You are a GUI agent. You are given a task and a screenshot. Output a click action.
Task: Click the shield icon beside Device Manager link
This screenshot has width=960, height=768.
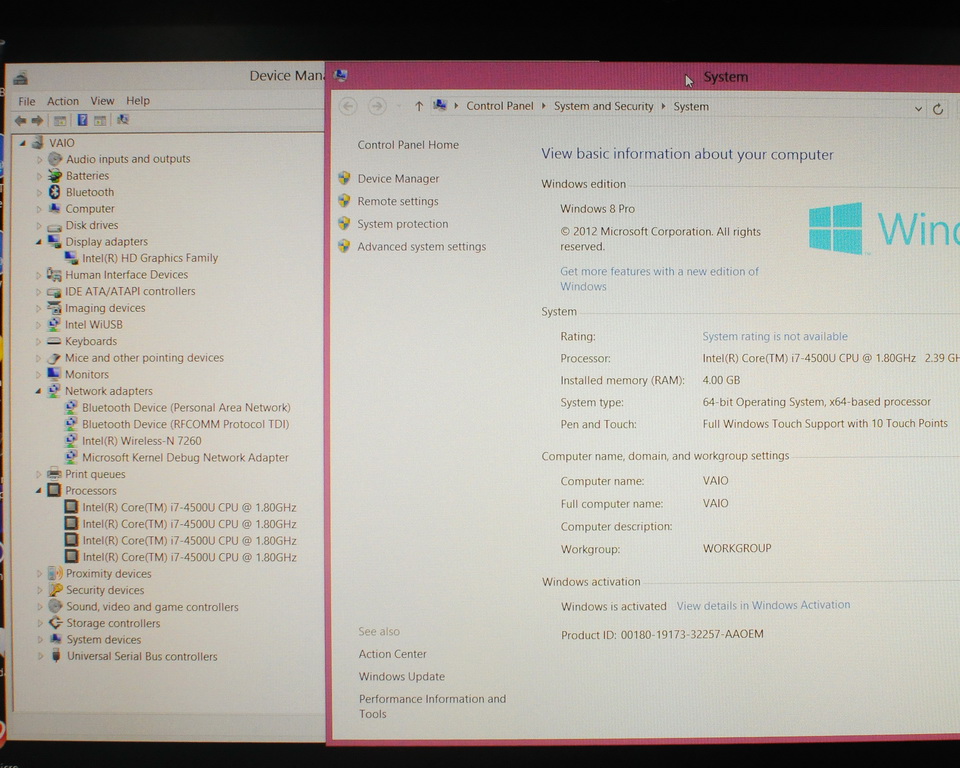click(x=344, y=178)
